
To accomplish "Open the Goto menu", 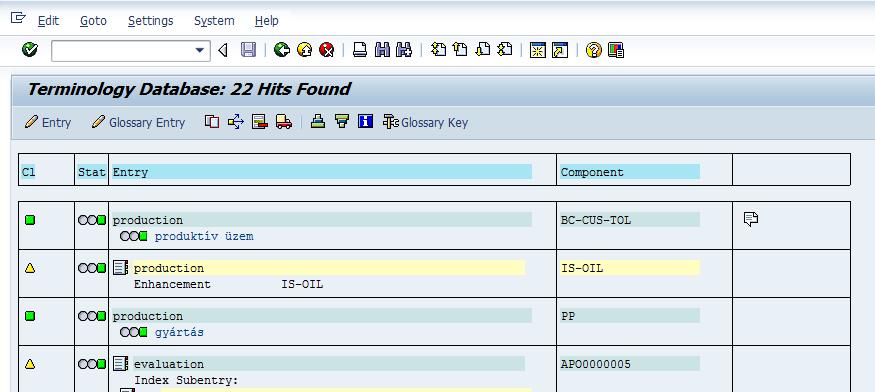I will tap(93, 21).
